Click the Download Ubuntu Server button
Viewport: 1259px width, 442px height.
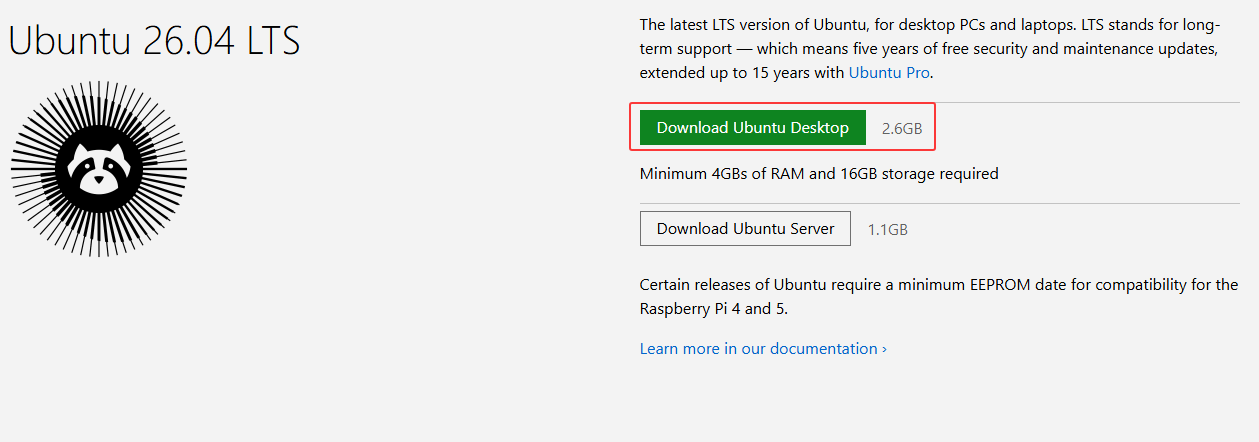745,228
